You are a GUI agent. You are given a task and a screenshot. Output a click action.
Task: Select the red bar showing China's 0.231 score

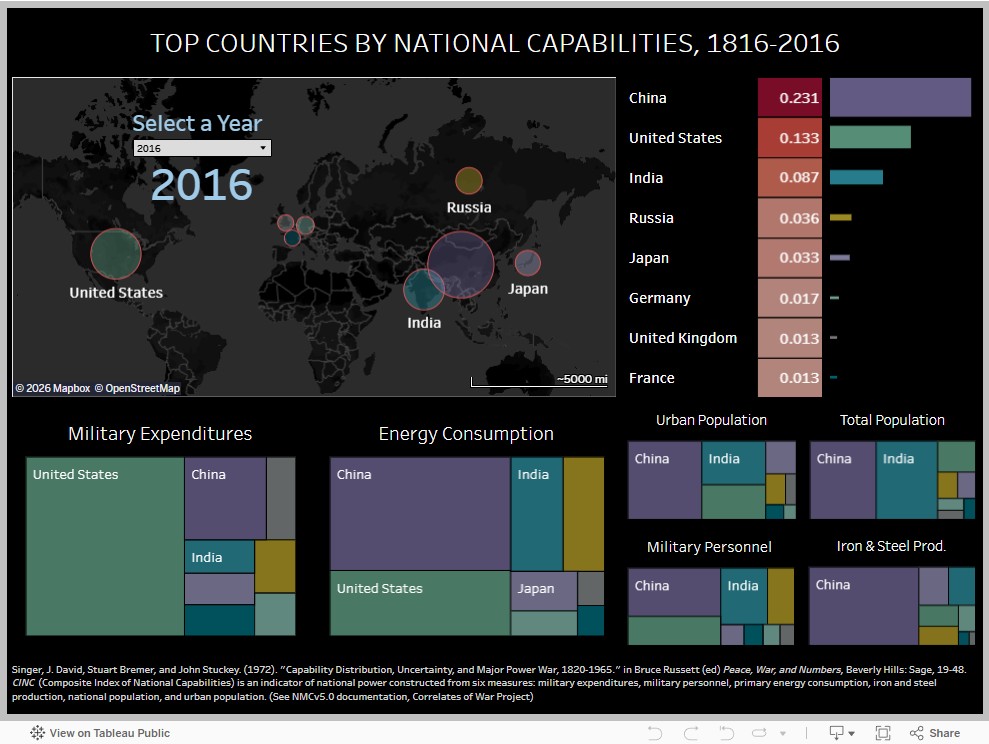790,97
